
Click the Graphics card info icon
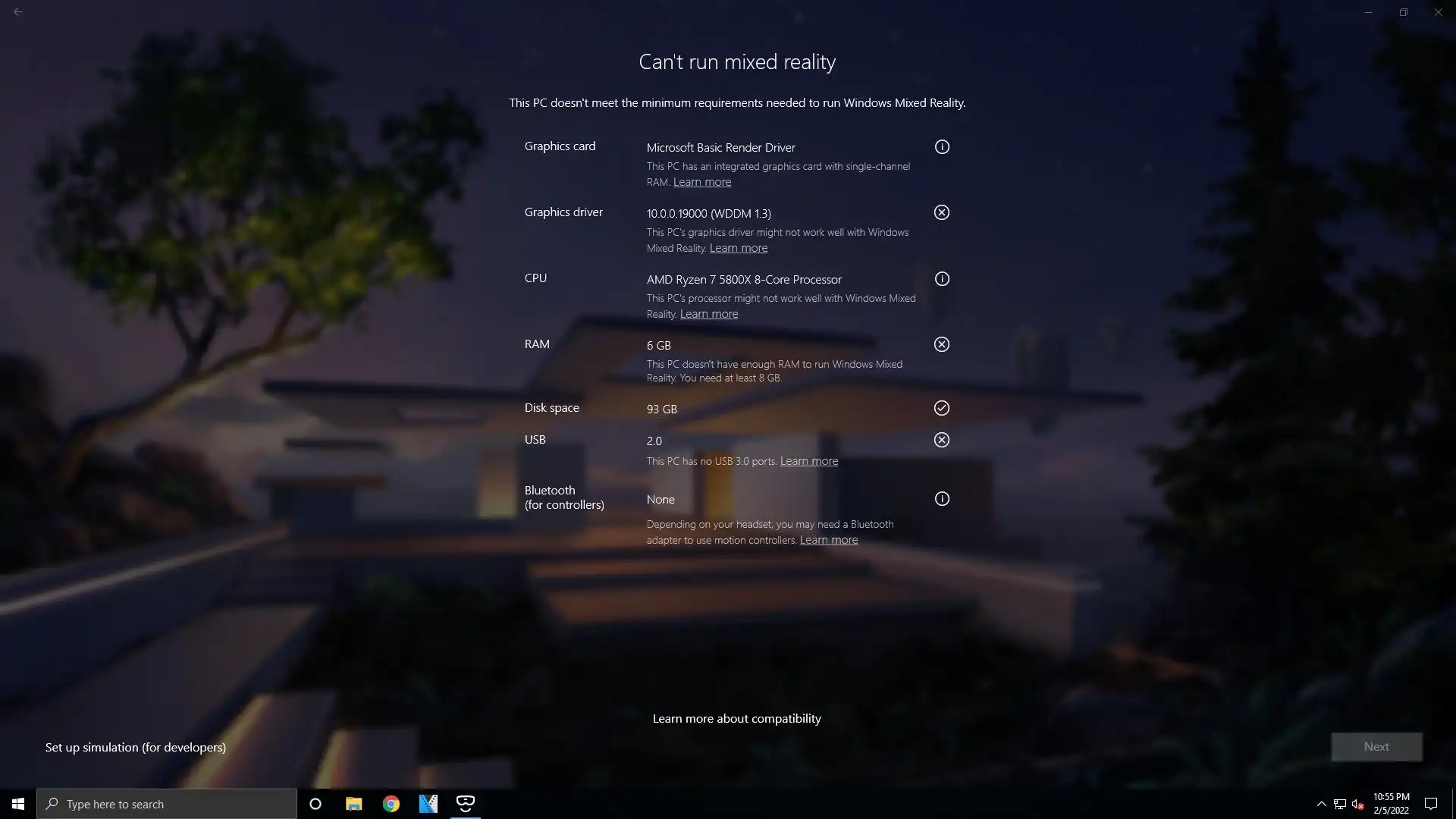[x=942, y=147]
